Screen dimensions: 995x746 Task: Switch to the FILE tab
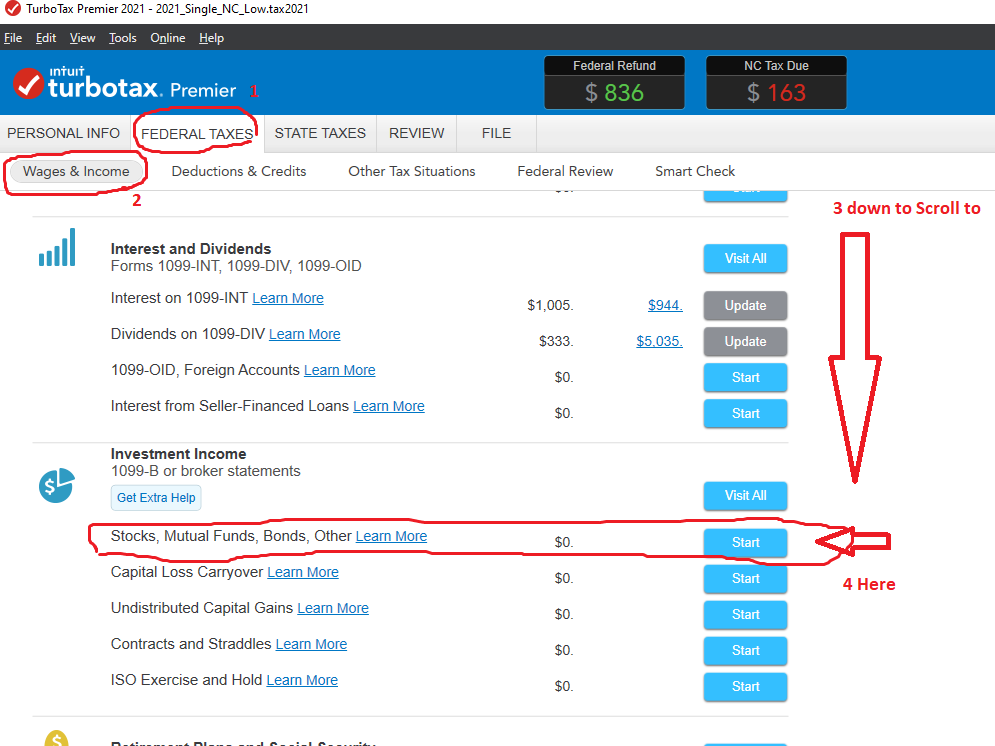click(x=496, y=133)
